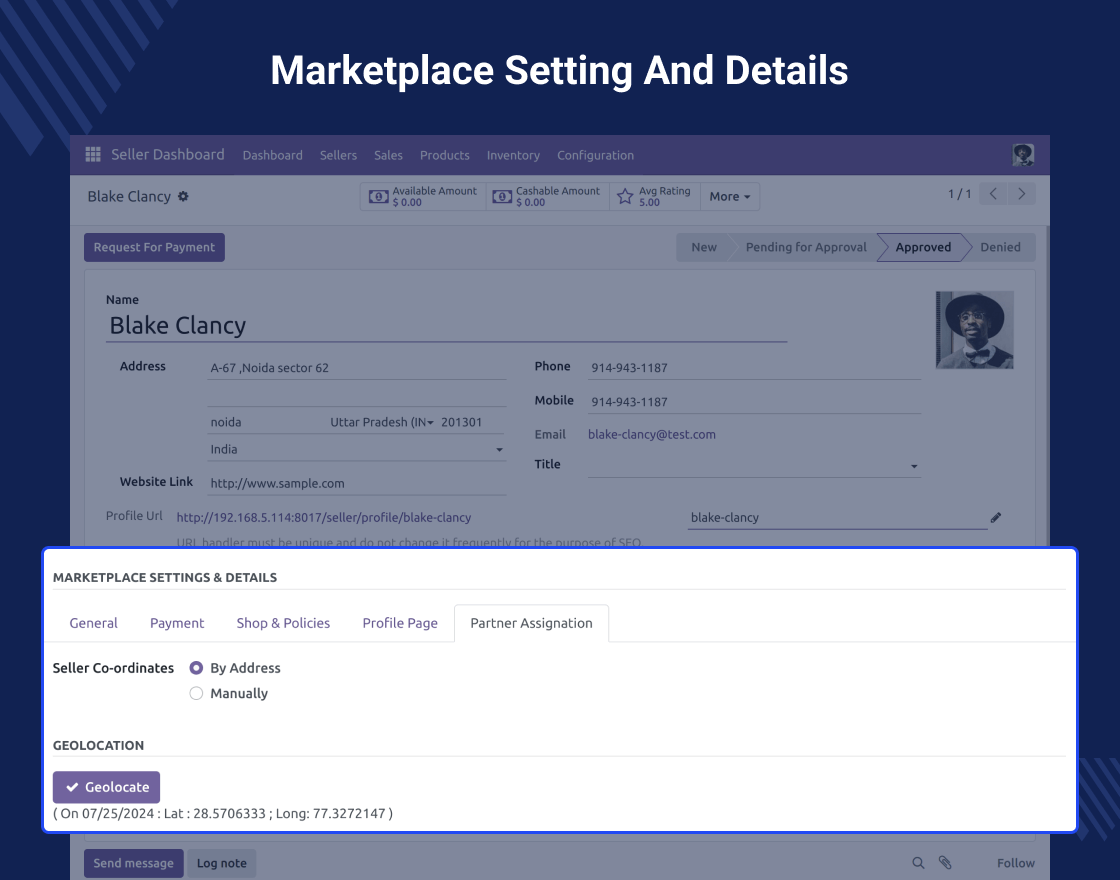Select the By Address radio option
The image size is (1120, 880).
(196, 668)
